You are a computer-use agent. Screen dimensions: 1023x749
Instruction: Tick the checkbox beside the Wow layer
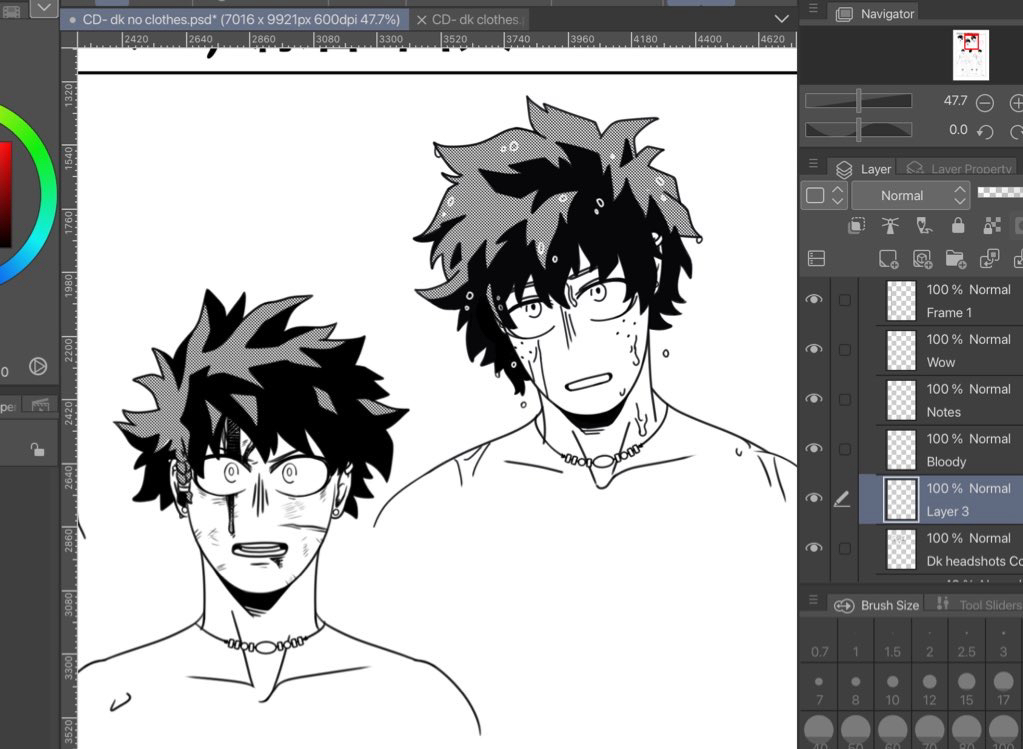845,350
